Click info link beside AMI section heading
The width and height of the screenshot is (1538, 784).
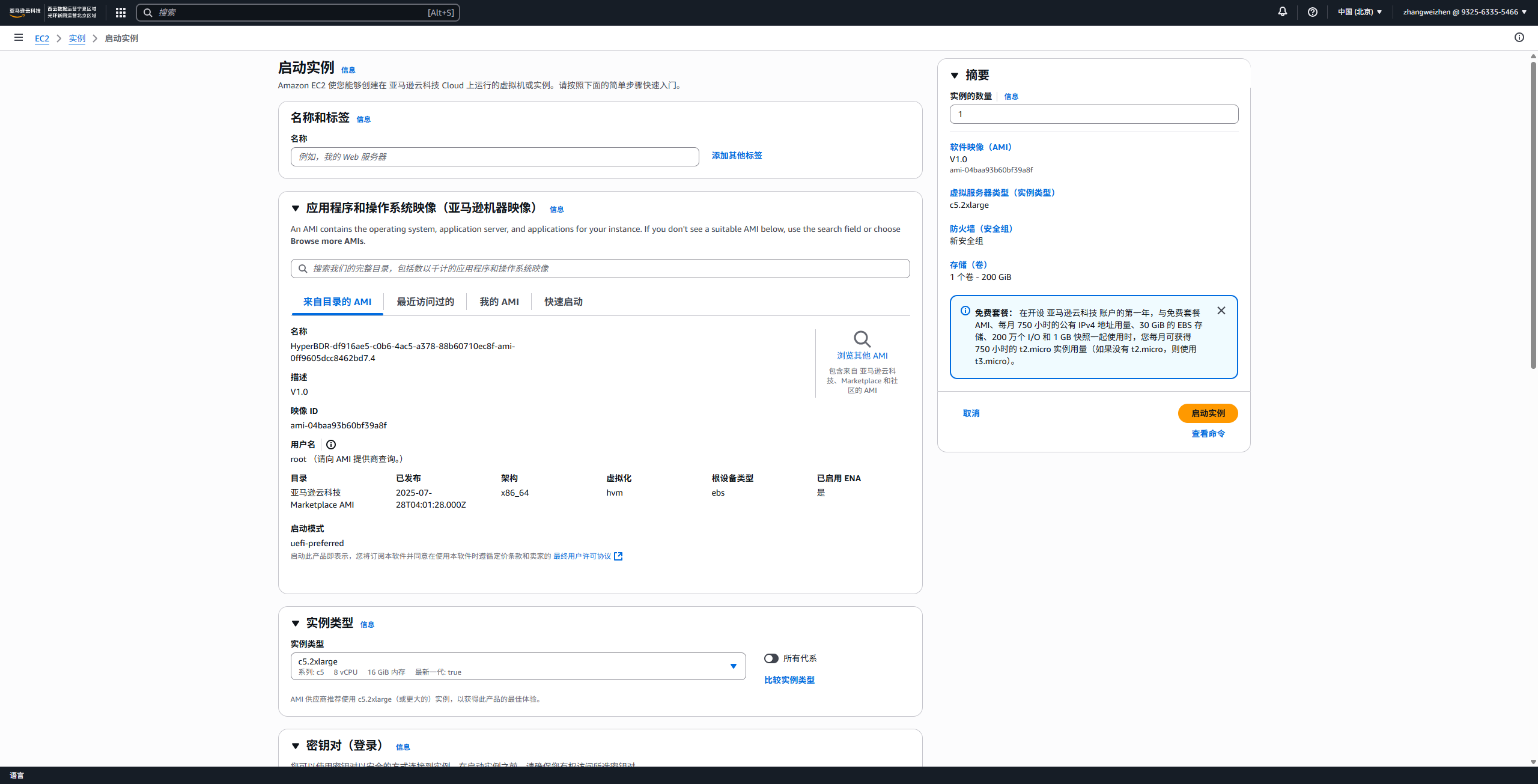point(557,210)
